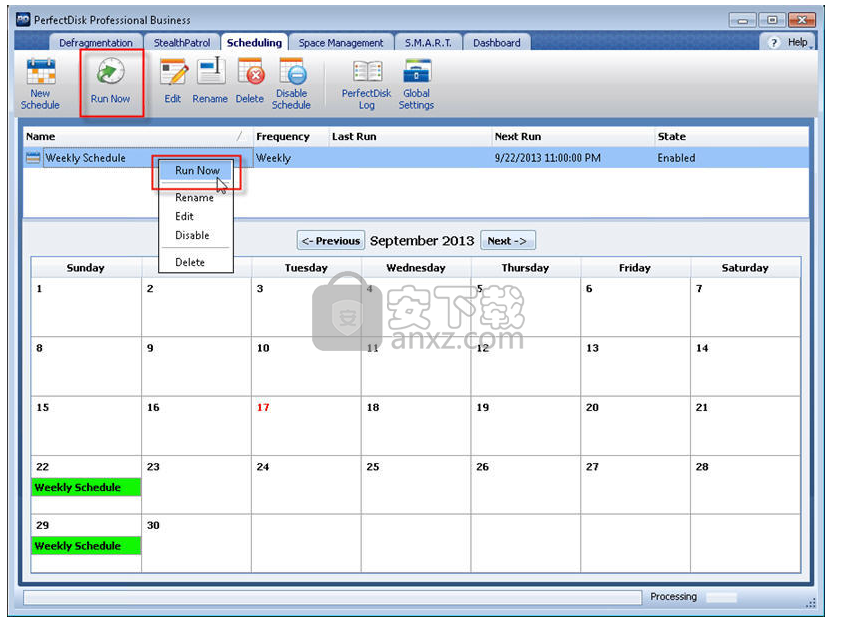Switch to the Defragmentation tab
This screenshot has width=841, height=626.
(x=96, y=43)
